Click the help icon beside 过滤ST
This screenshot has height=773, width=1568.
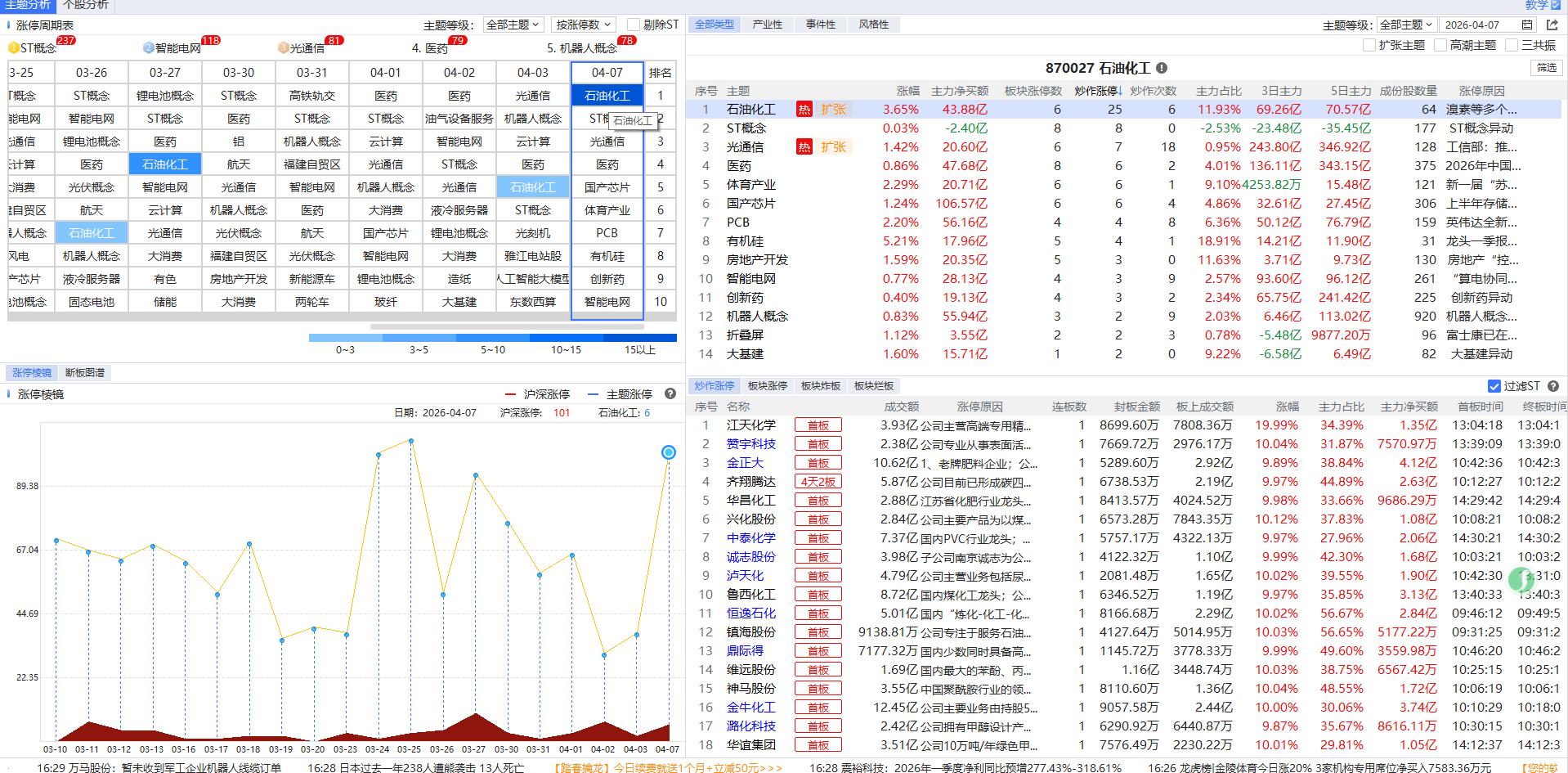[x=1553, y=386]
